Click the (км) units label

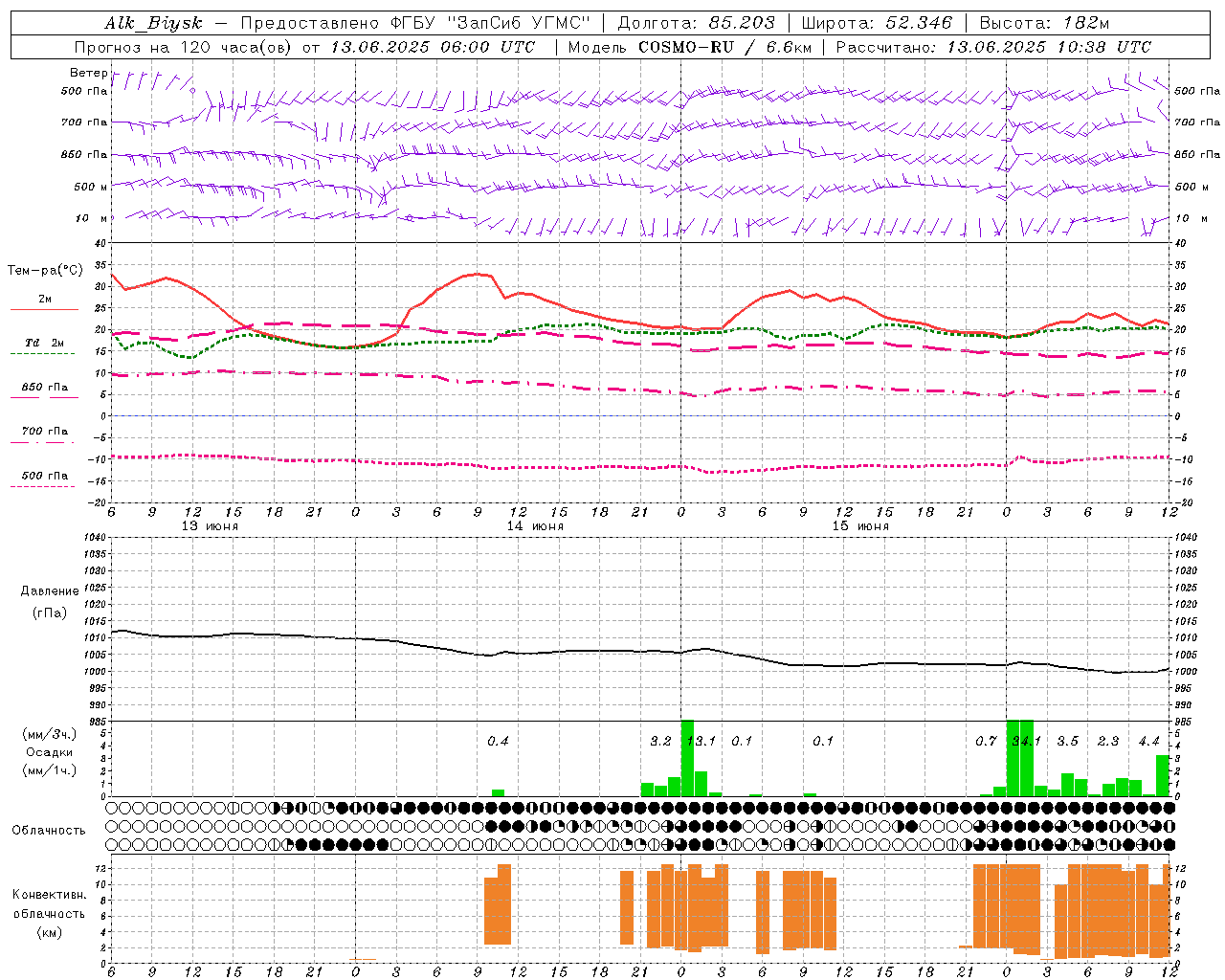tap(50, 932)
